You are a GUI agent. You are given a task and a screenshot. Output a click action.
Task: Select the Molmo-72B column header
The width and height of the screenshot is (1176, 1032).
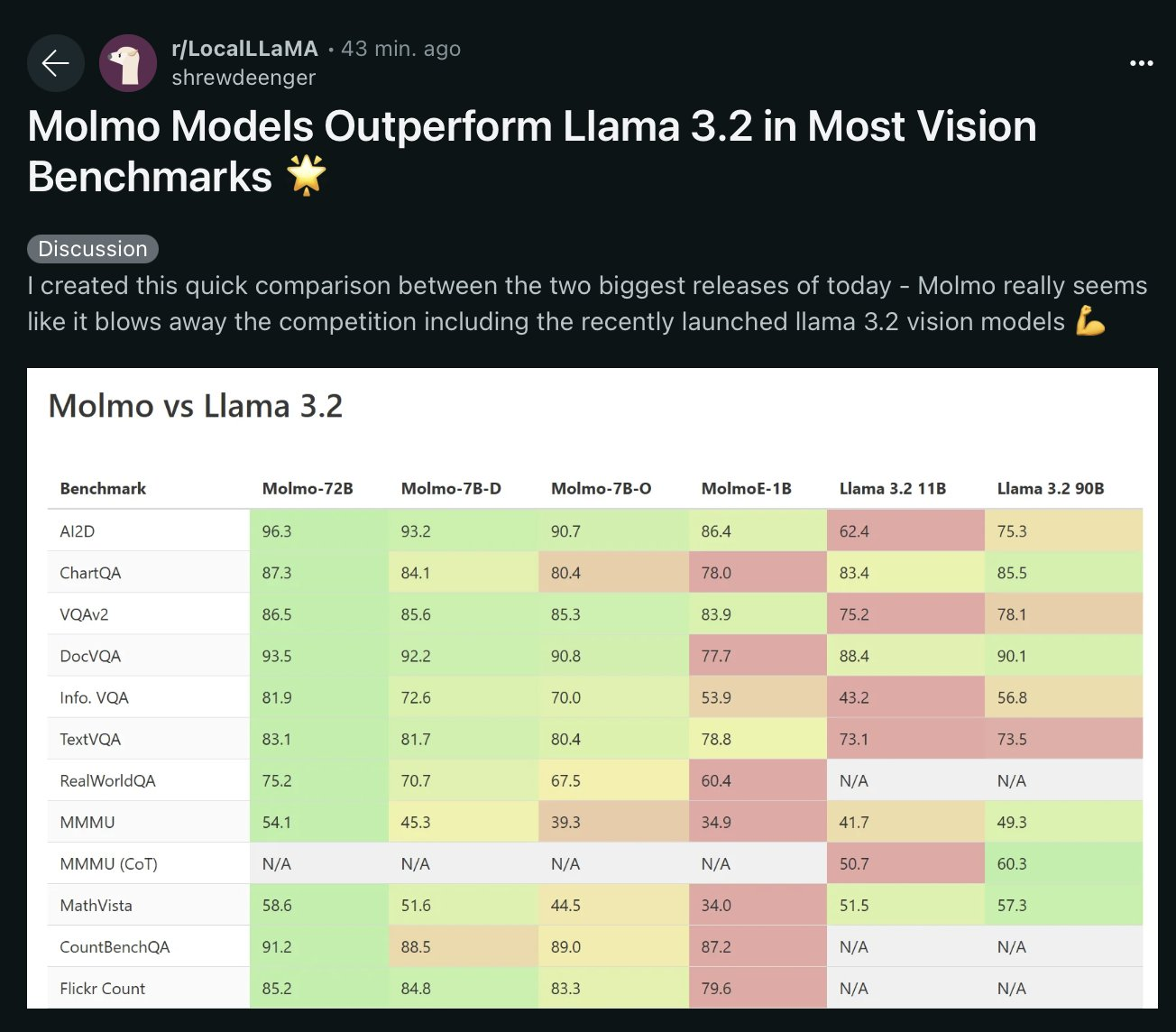308,488
